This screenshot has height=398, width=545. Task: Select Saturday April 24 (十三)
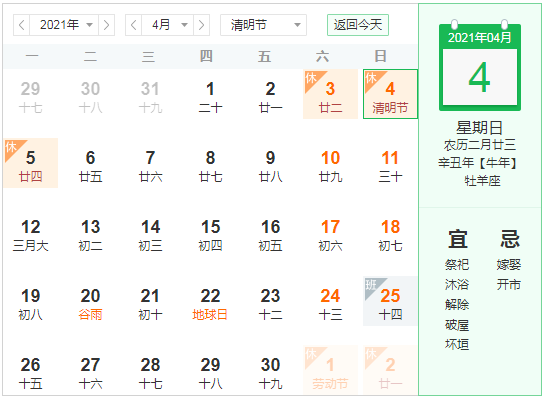(x=331, y=301)
